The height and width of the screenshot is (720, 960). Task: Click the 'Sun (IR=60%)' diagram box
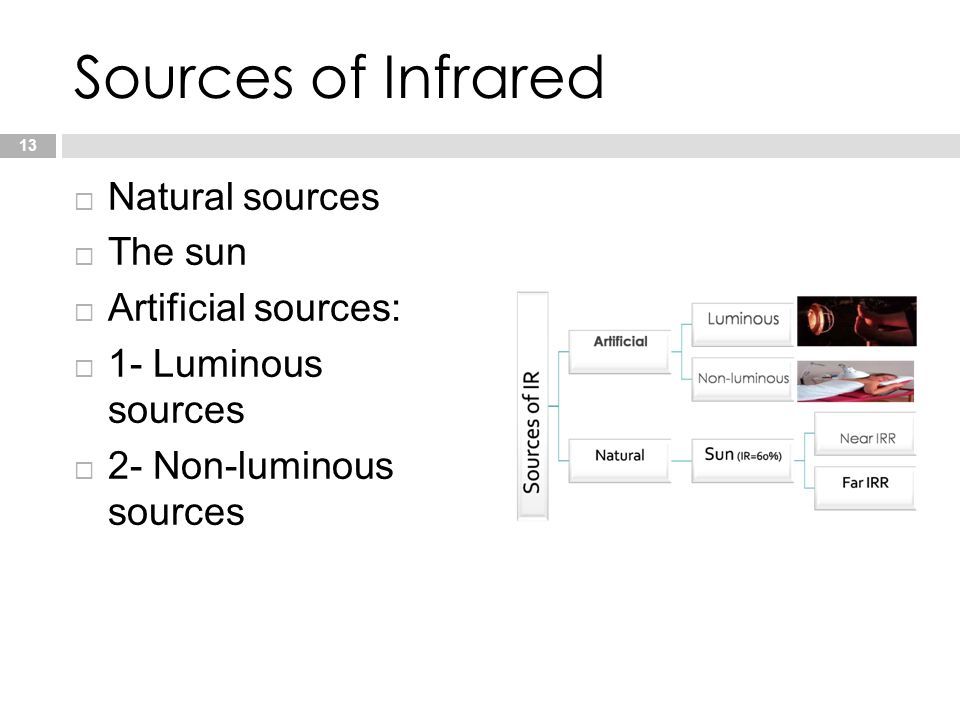(743, 460)
